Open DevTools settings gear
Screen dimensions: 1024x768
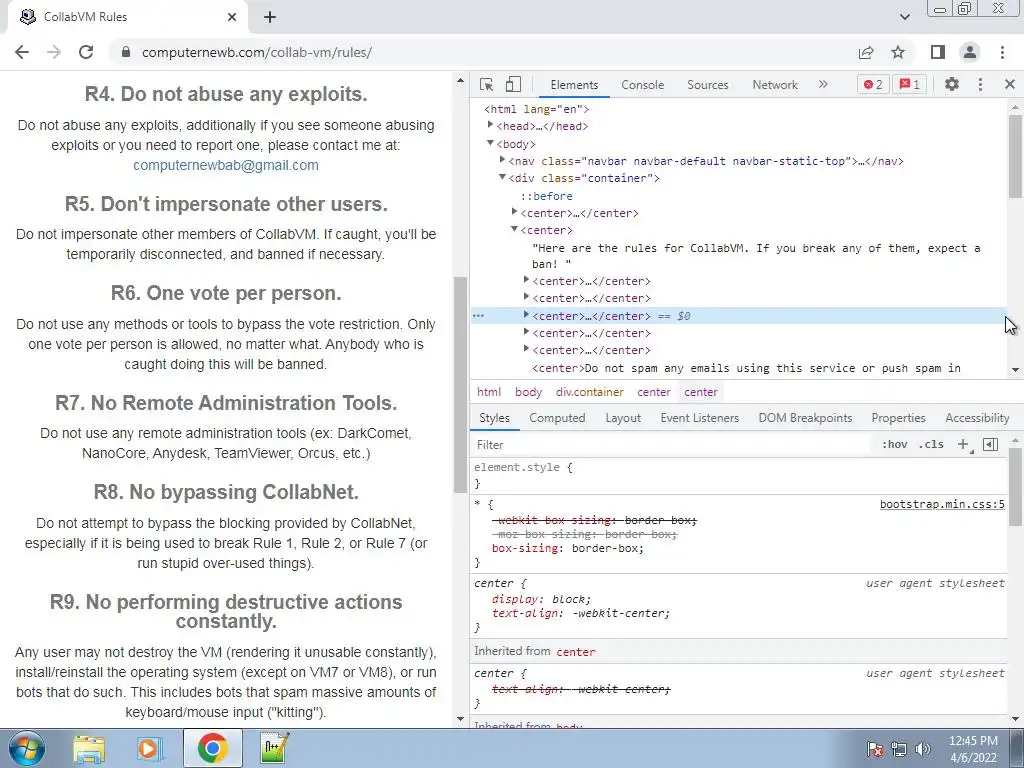(x=952, y=84)
